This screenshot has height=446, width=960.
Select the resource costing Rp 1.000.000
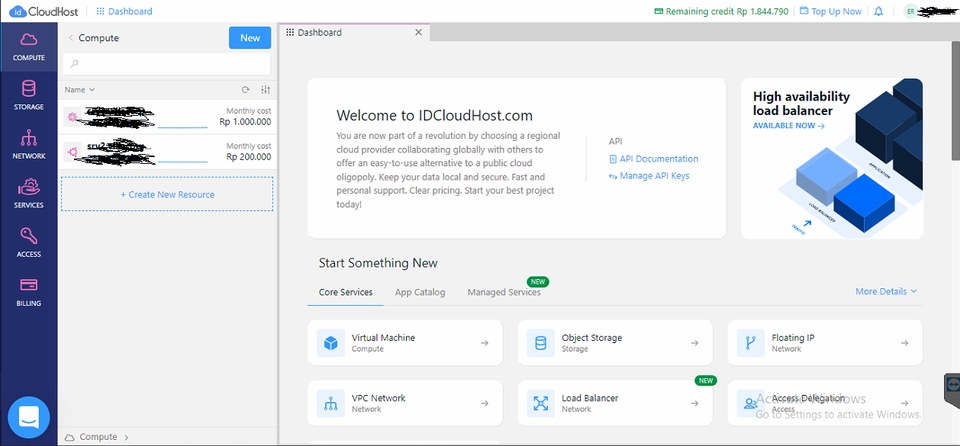[167, 116]
